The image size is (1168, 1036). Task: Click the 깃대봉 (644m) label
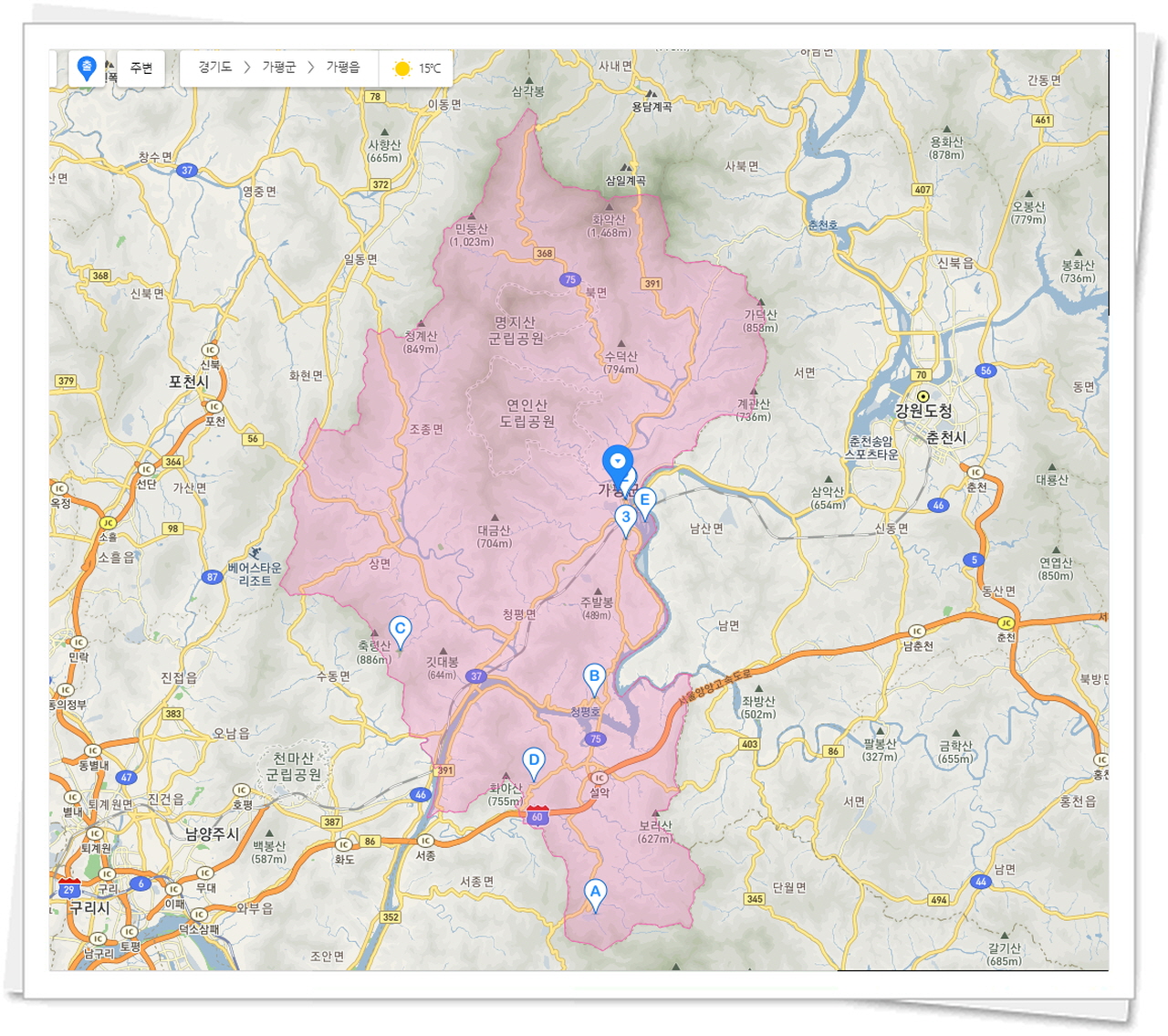coord(443,668)
